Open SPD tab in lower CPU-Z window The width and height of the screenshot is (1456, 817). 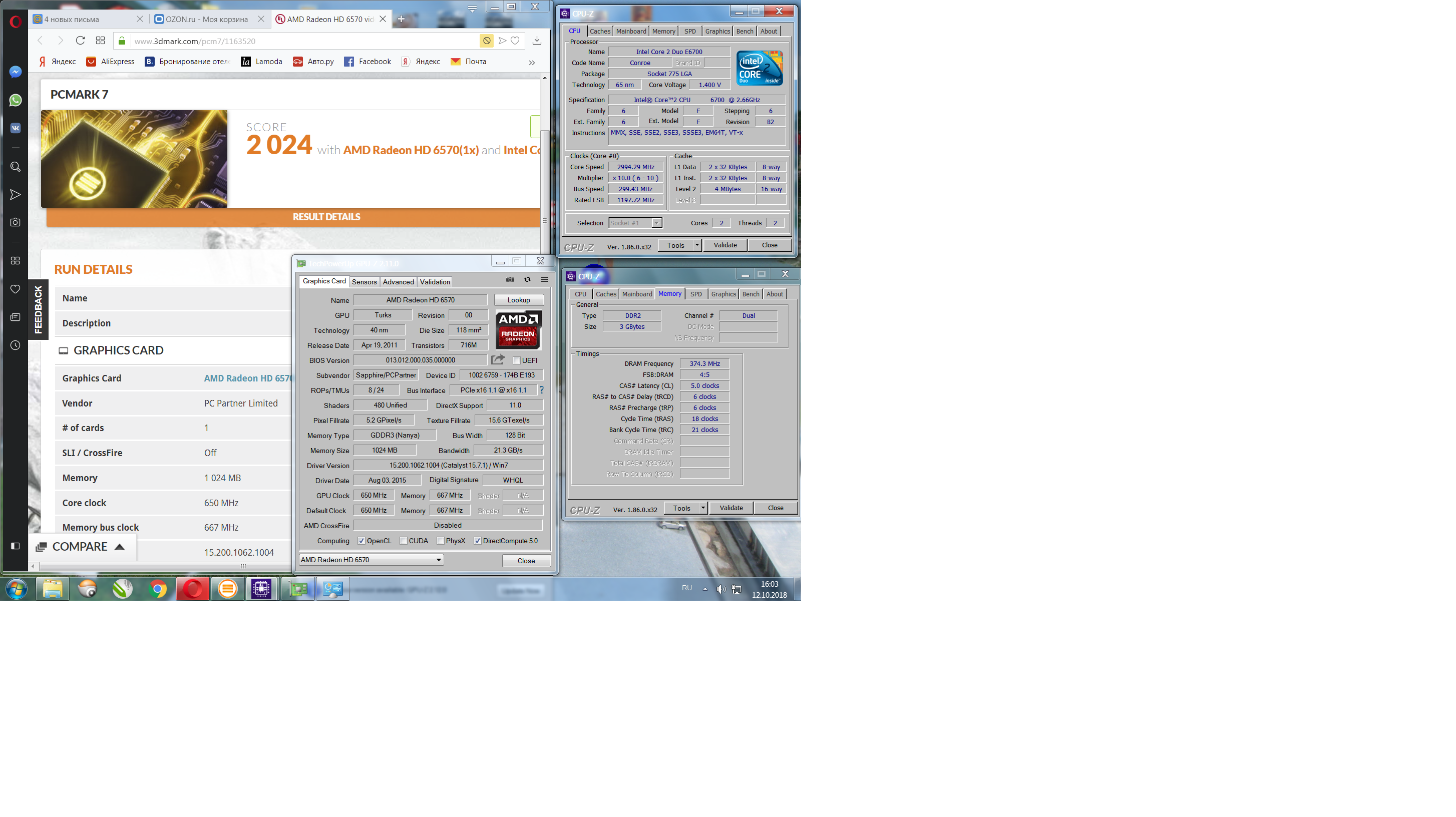coord(696,294)
